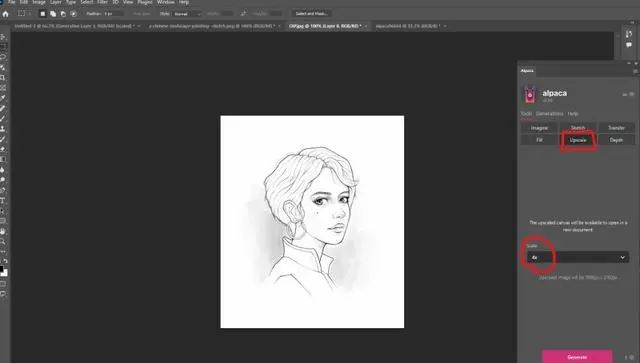Swap foreground and background colors
640x363 pixels.
pyautogui.click(x=5, y=261)
